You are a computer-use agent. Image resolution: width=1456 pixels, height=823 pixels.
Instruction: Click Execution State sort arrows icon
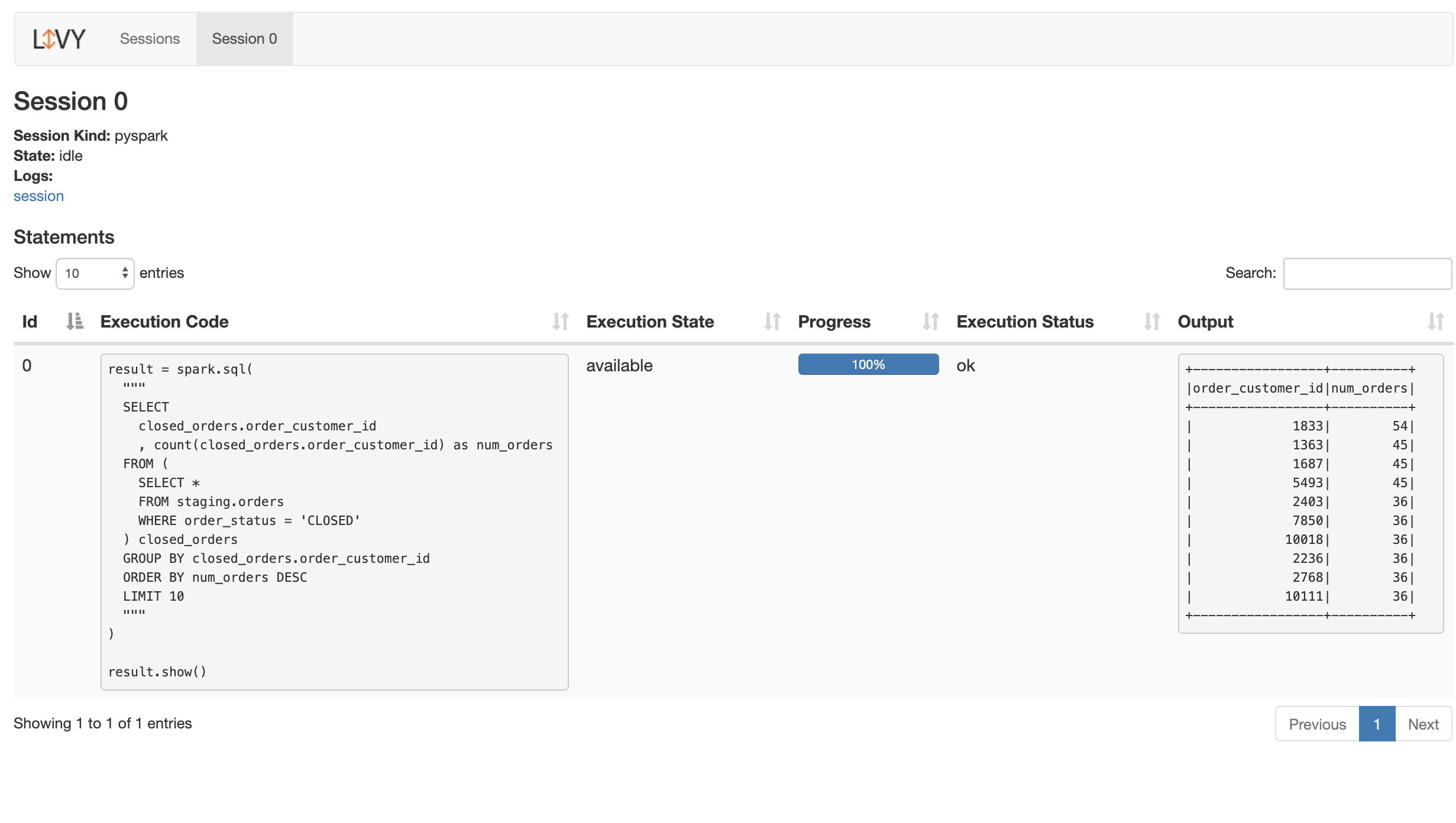click(772, 322)
